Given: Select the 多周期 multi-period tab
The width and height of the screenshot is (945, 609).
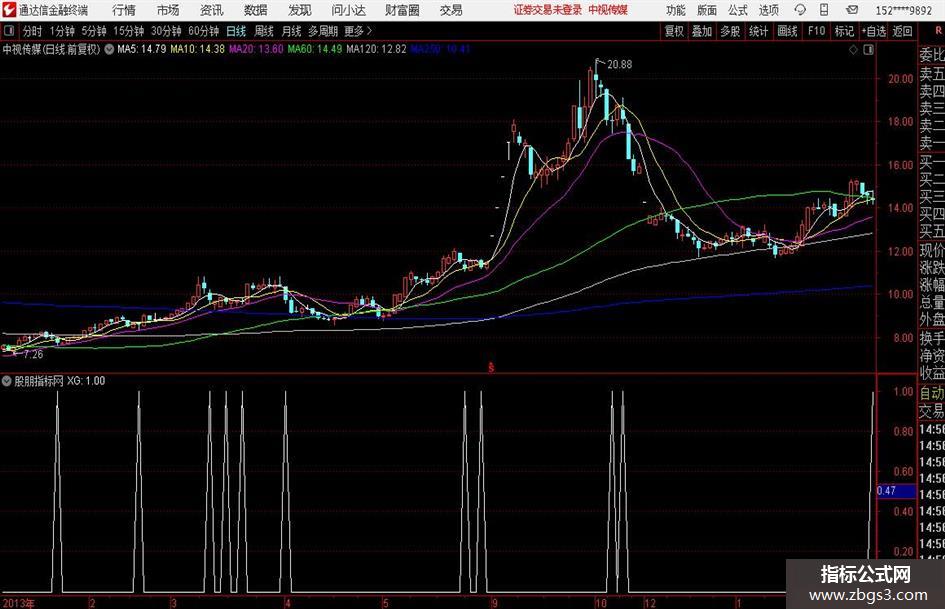Looking at the screenshot, I should pos(323,31).
